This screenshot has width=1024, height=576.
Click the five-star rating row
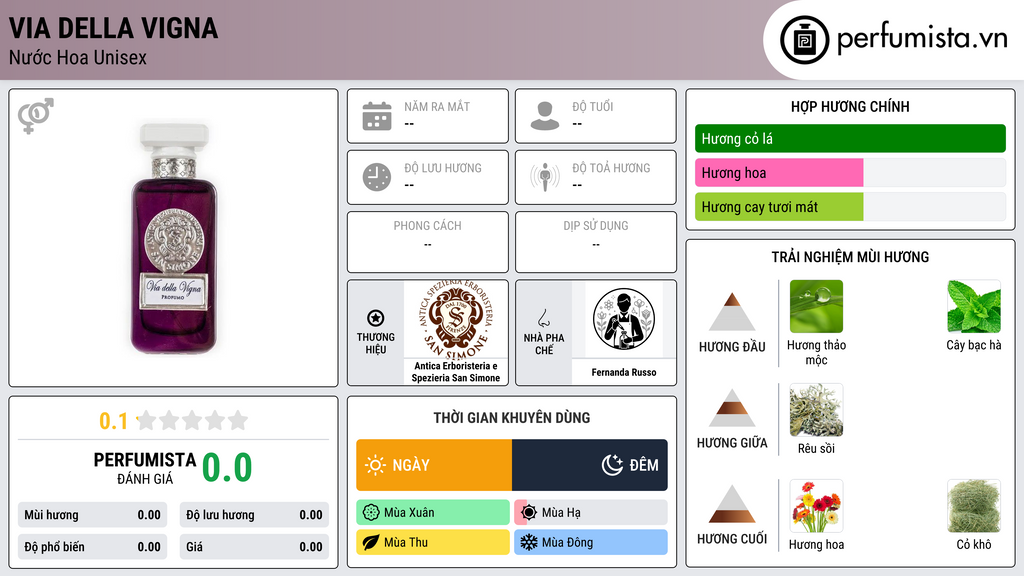click(192, 421)
